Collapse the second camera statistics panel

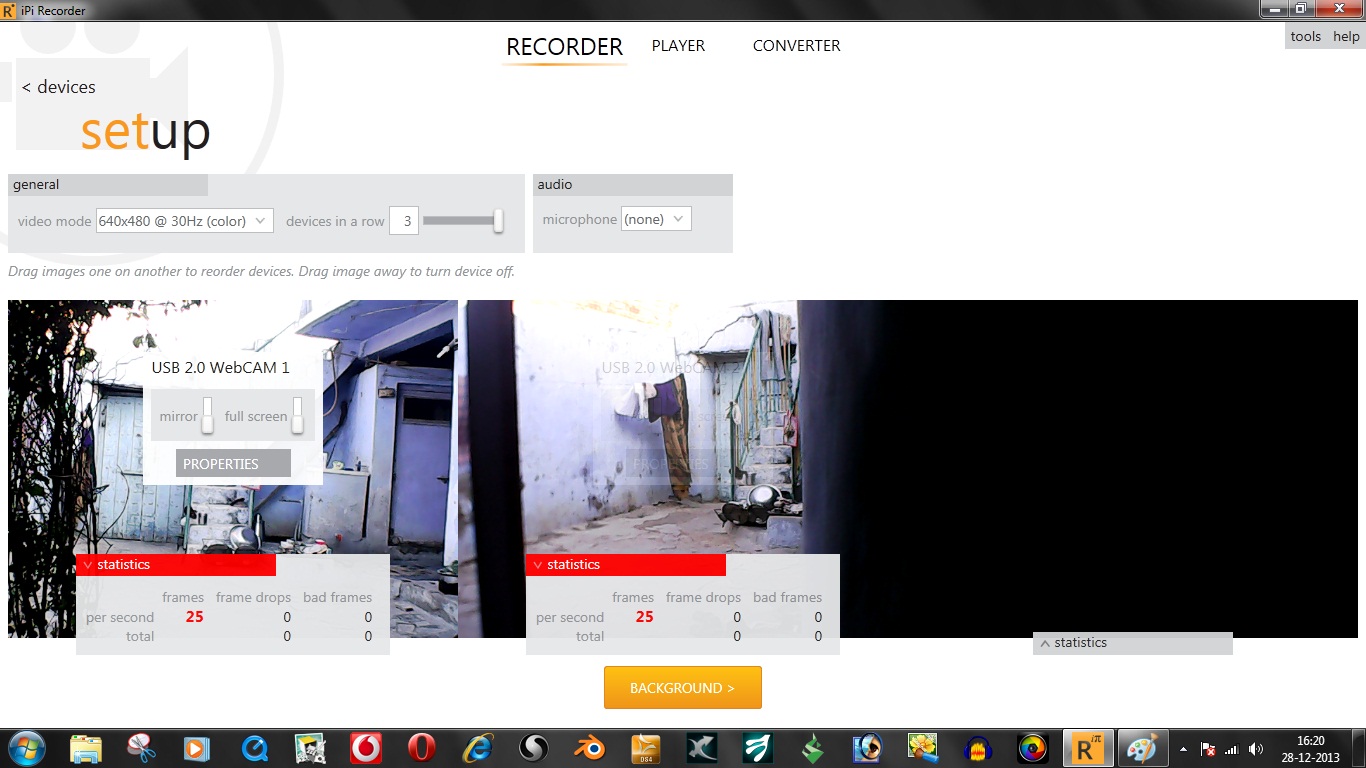click(626, 565)
